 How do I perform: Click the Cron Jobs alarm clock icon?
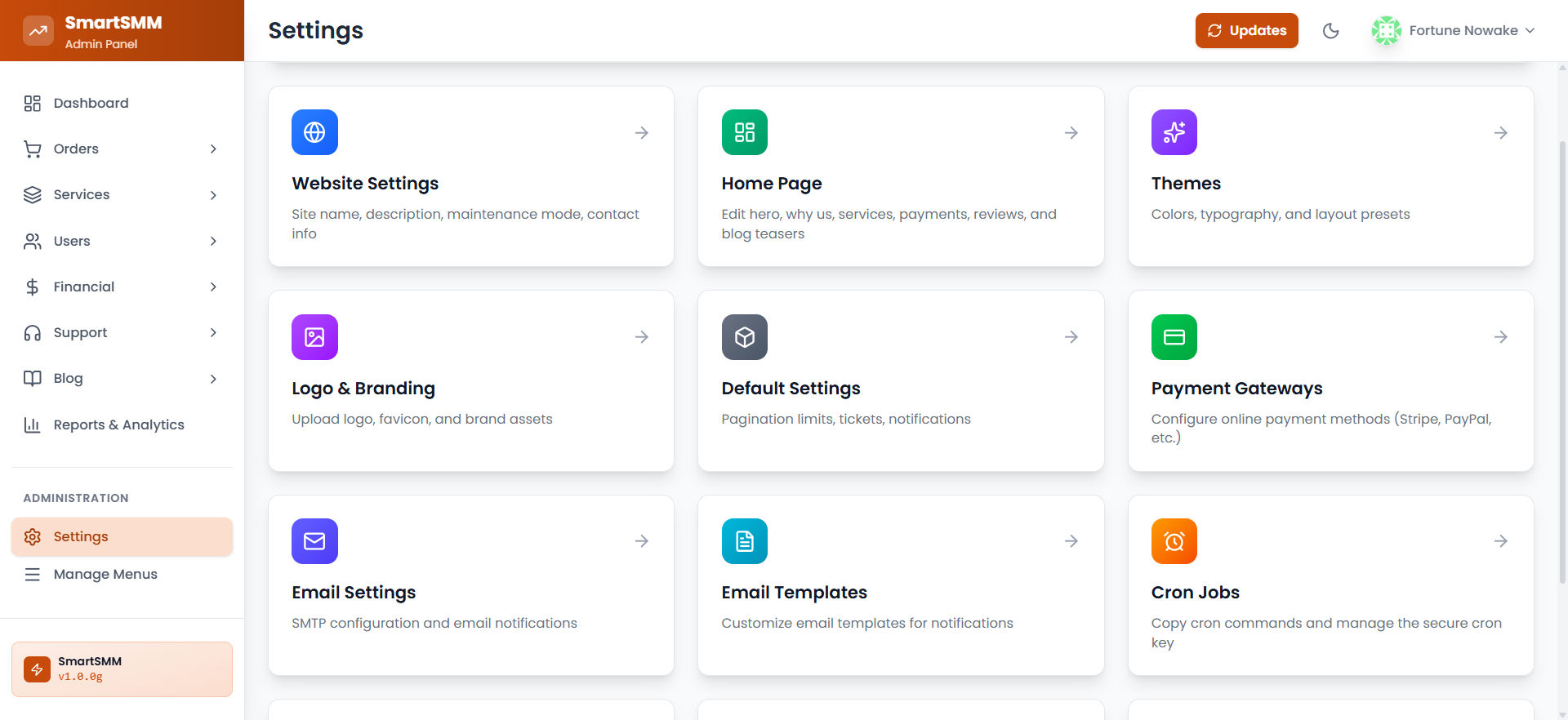(x=1174, y=541)
